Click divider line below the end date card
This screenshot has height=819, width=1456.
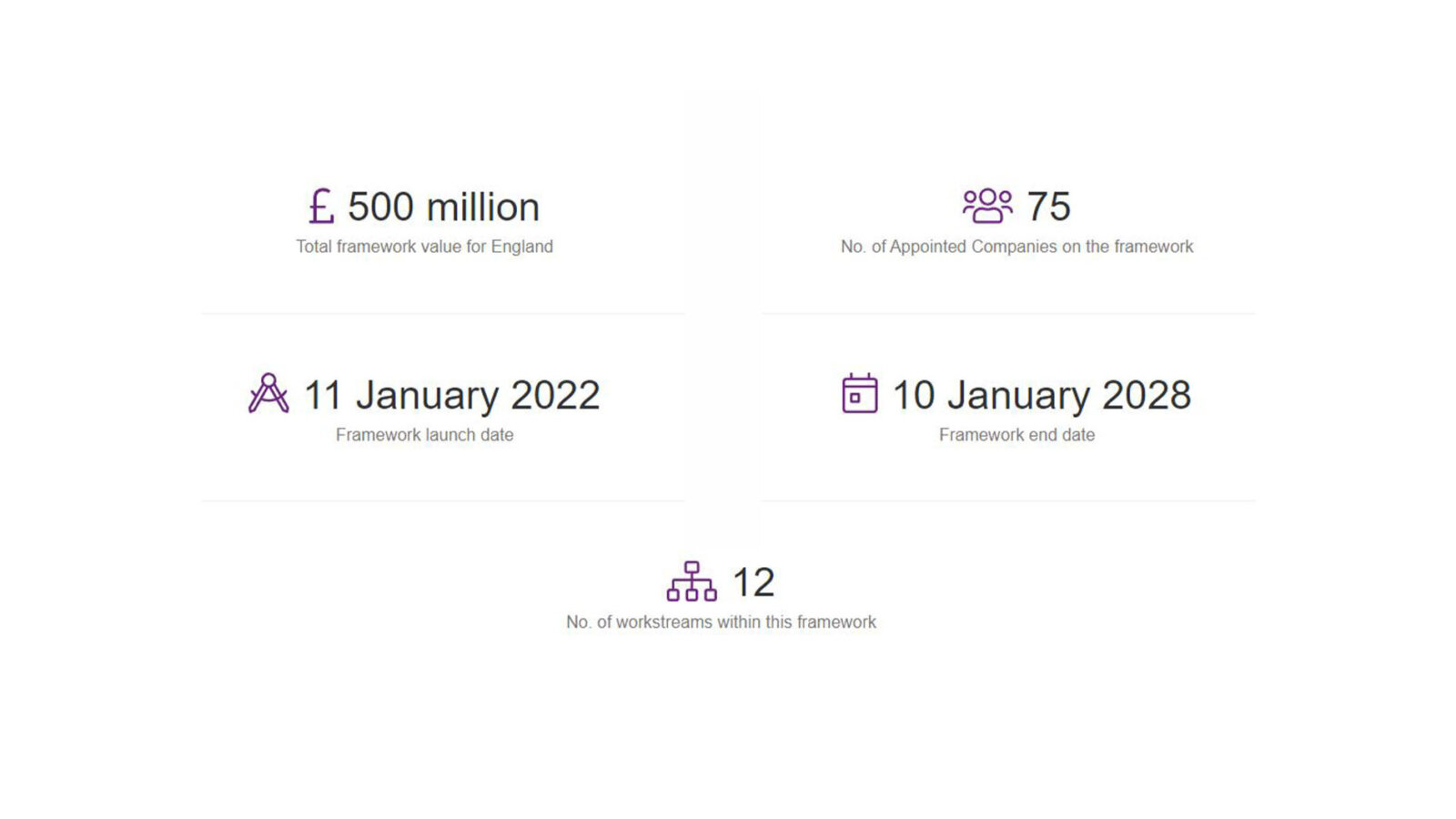(x=1008, y=500)
